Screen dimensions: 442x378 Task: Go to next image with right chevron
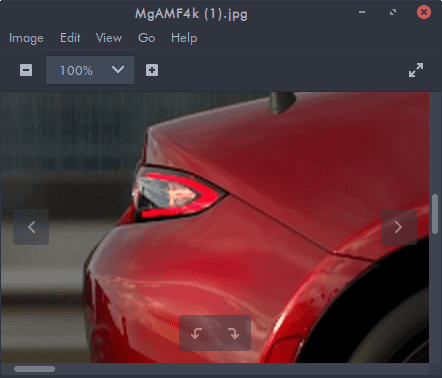point(399,227)
